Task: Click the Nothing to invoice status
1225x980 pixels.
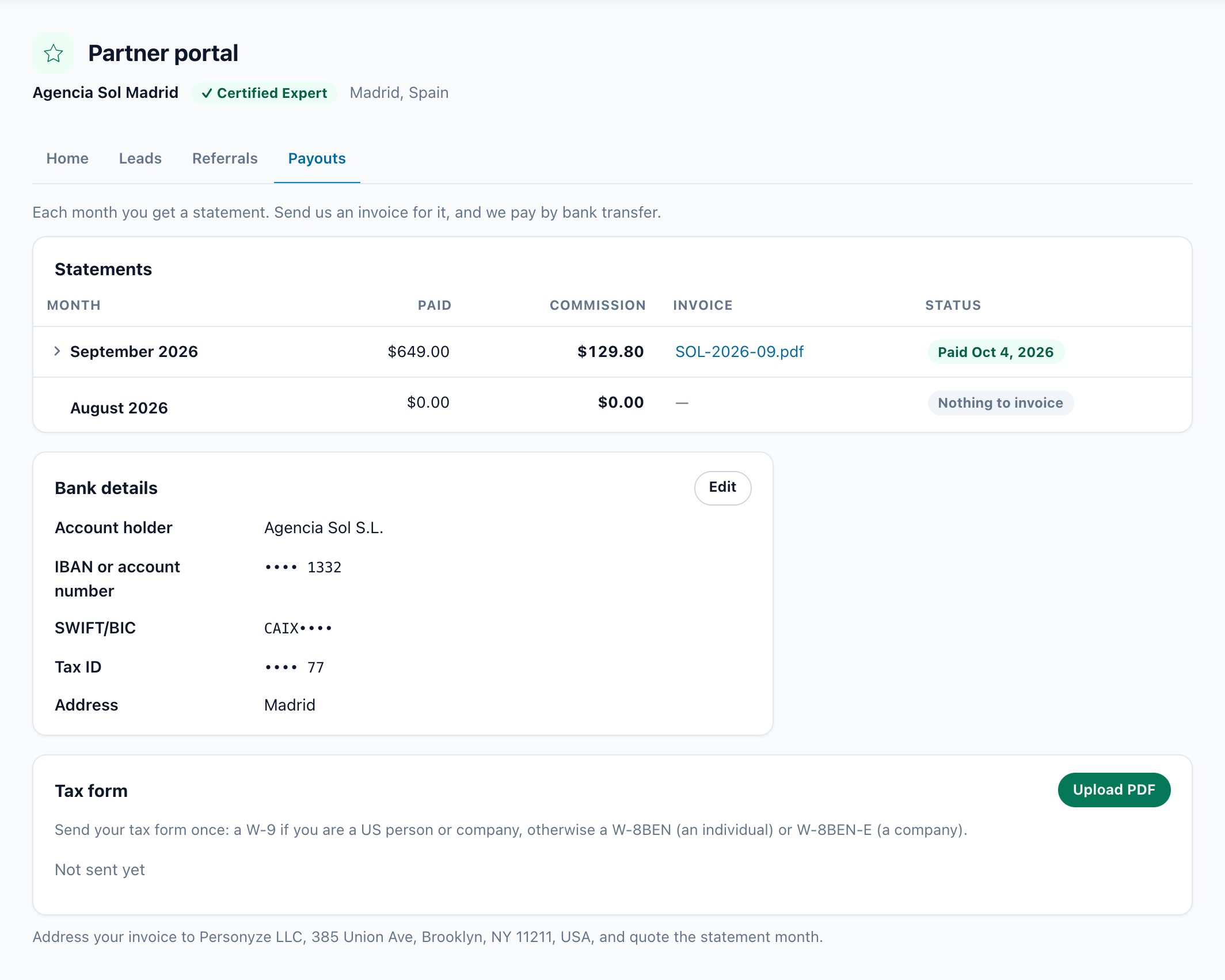Action: [1000, 402]
